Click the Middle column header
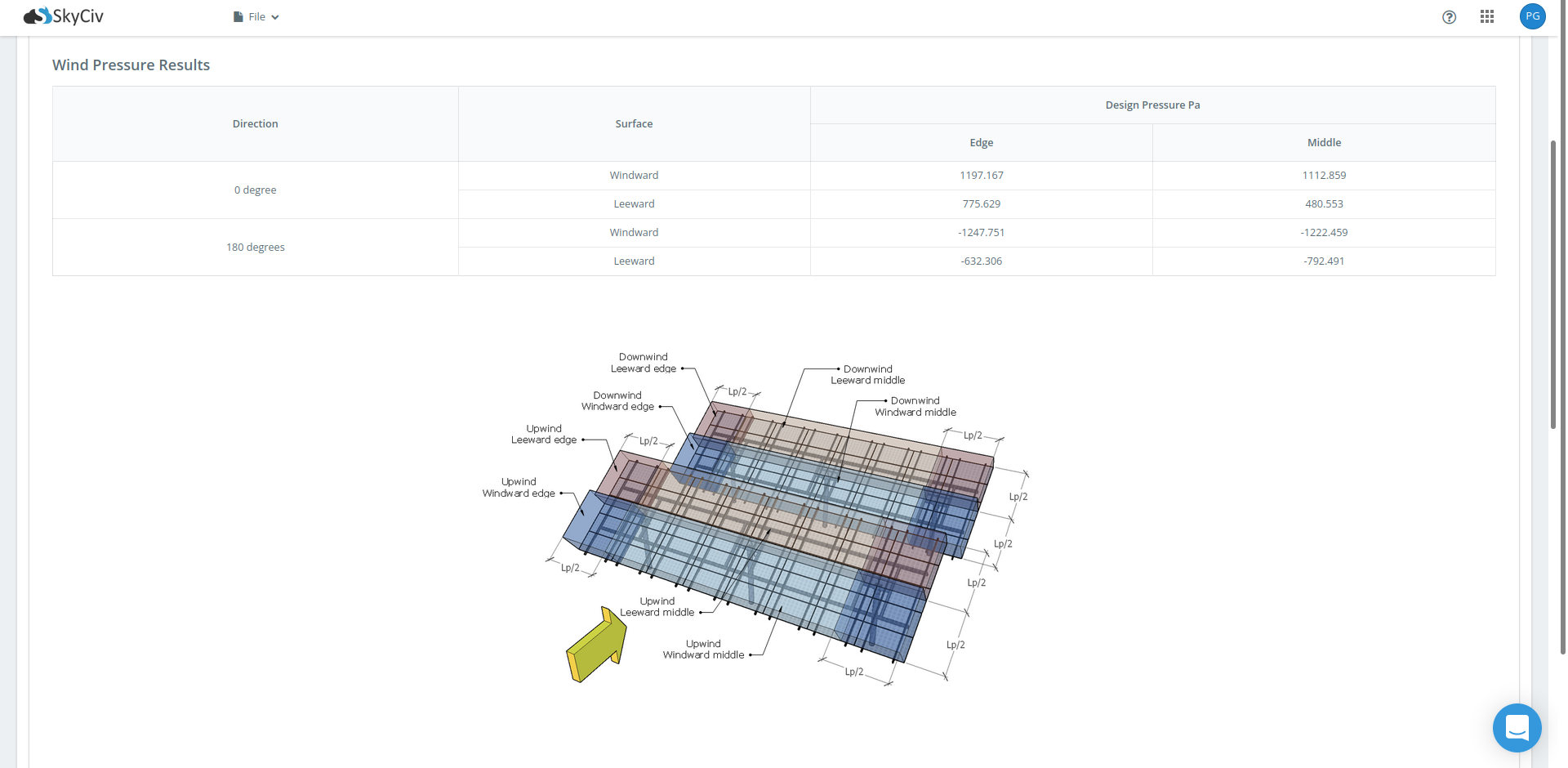The height and width of the screenshot is (768, 1568). [1324, 143]
